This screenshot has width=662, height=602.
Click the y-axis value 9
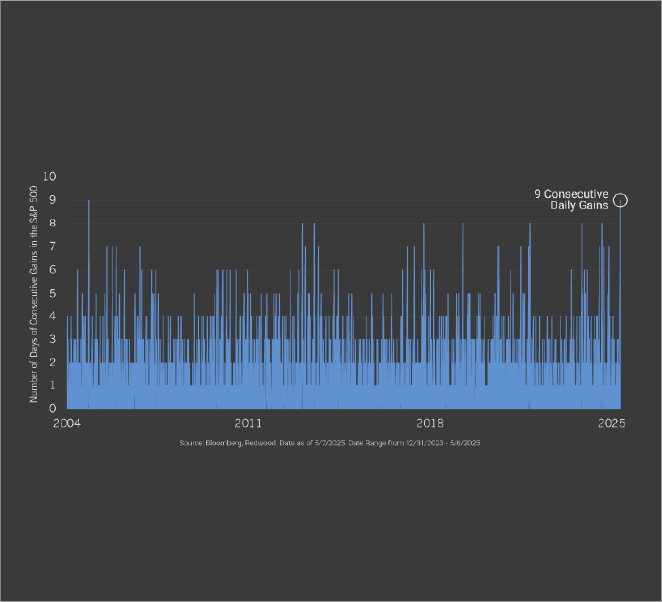click(53, 200)
